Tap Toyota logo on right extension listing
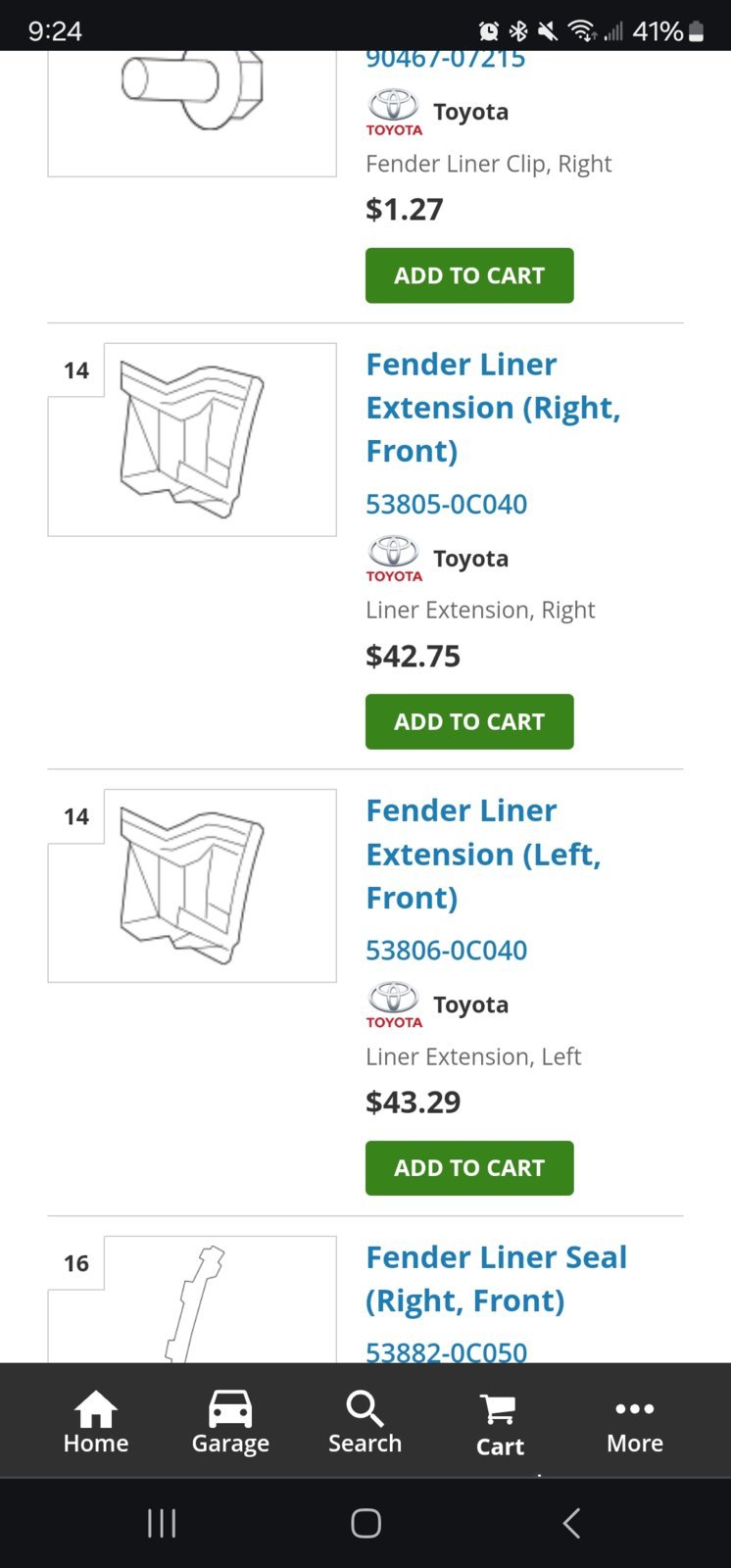Screen dimensions: 731x1568 (394, 559)
